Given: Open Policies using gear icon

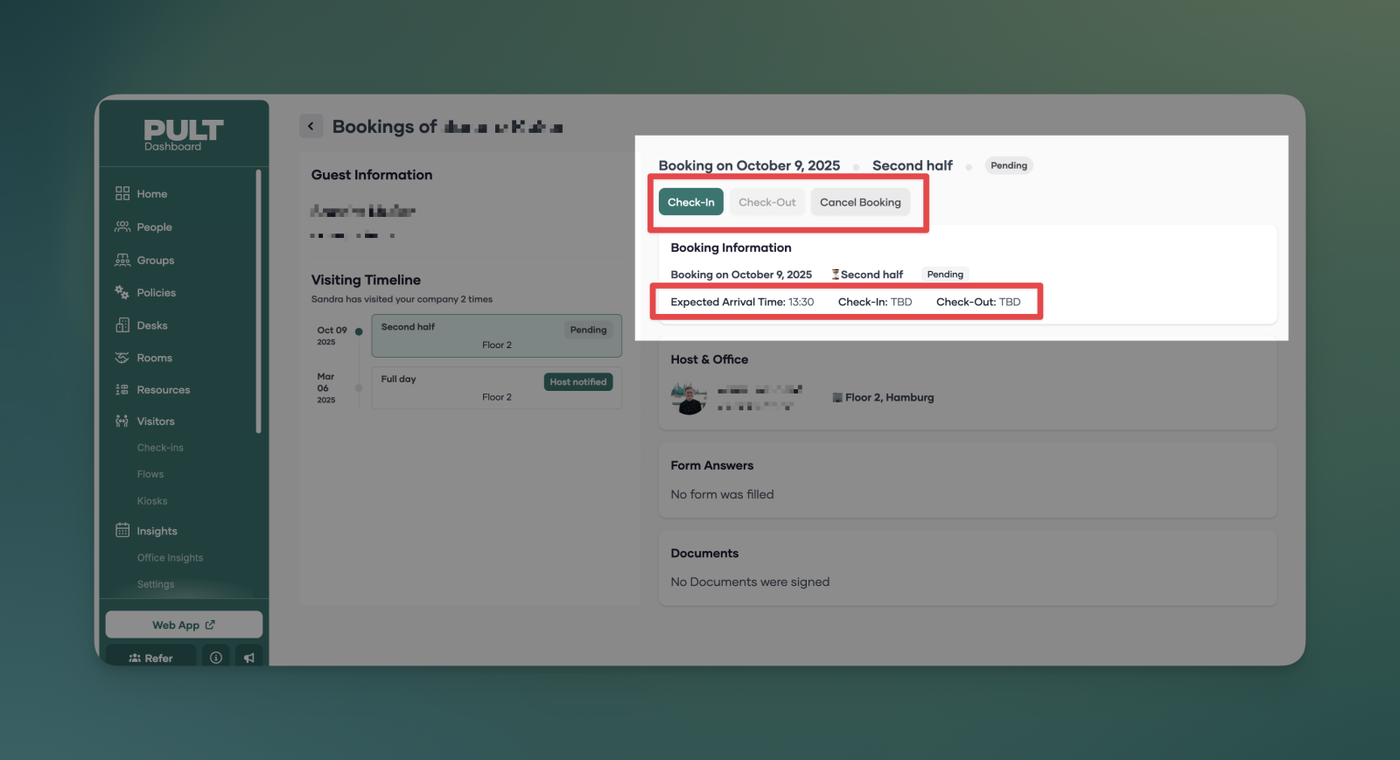Looking at the screenshot, I should click(122, 292).
